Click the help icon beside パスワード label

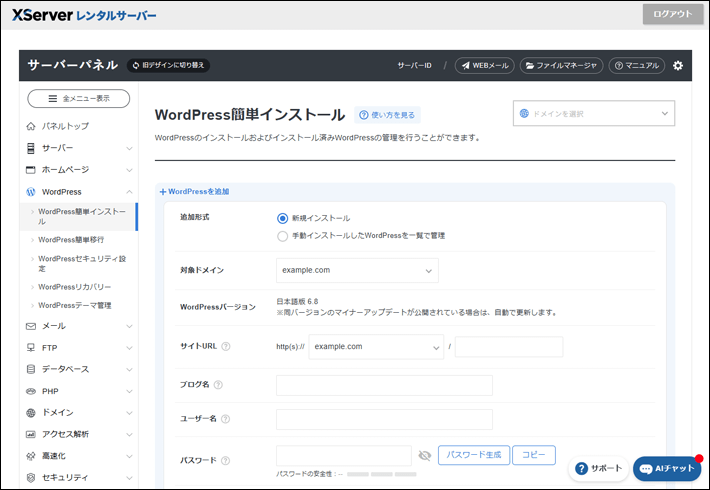click(225, 461)
